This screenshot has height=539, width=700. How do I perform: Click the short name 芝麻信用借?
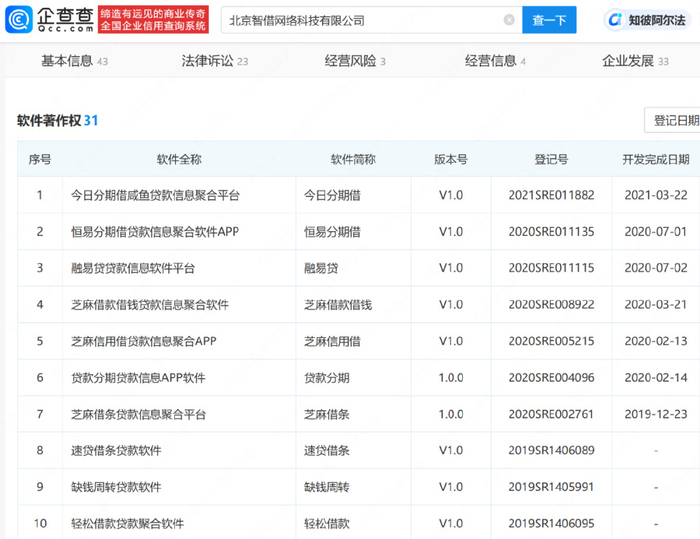[332, 341]
